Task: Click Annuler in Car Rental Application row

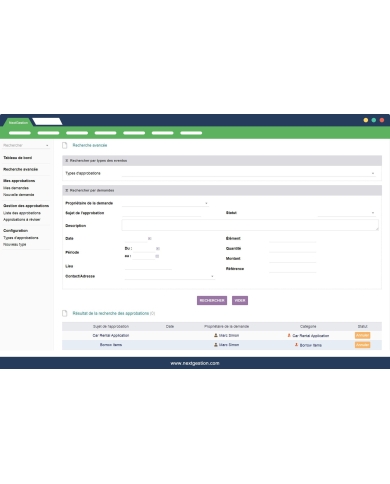Action: point(362,335)
